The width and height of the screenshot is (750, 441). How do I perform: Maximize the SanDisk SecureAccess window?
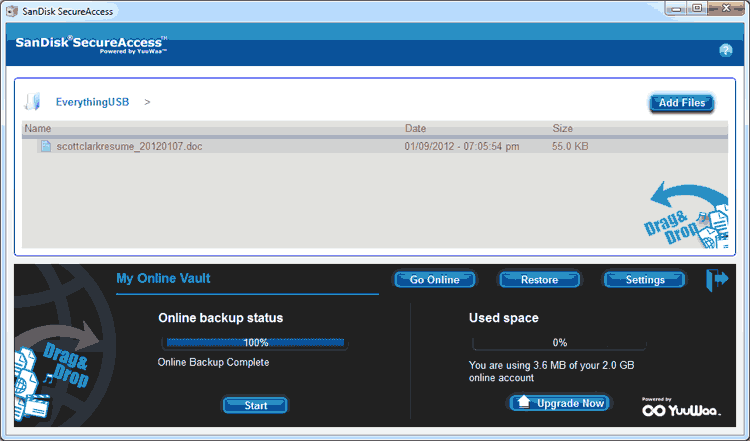697,8
